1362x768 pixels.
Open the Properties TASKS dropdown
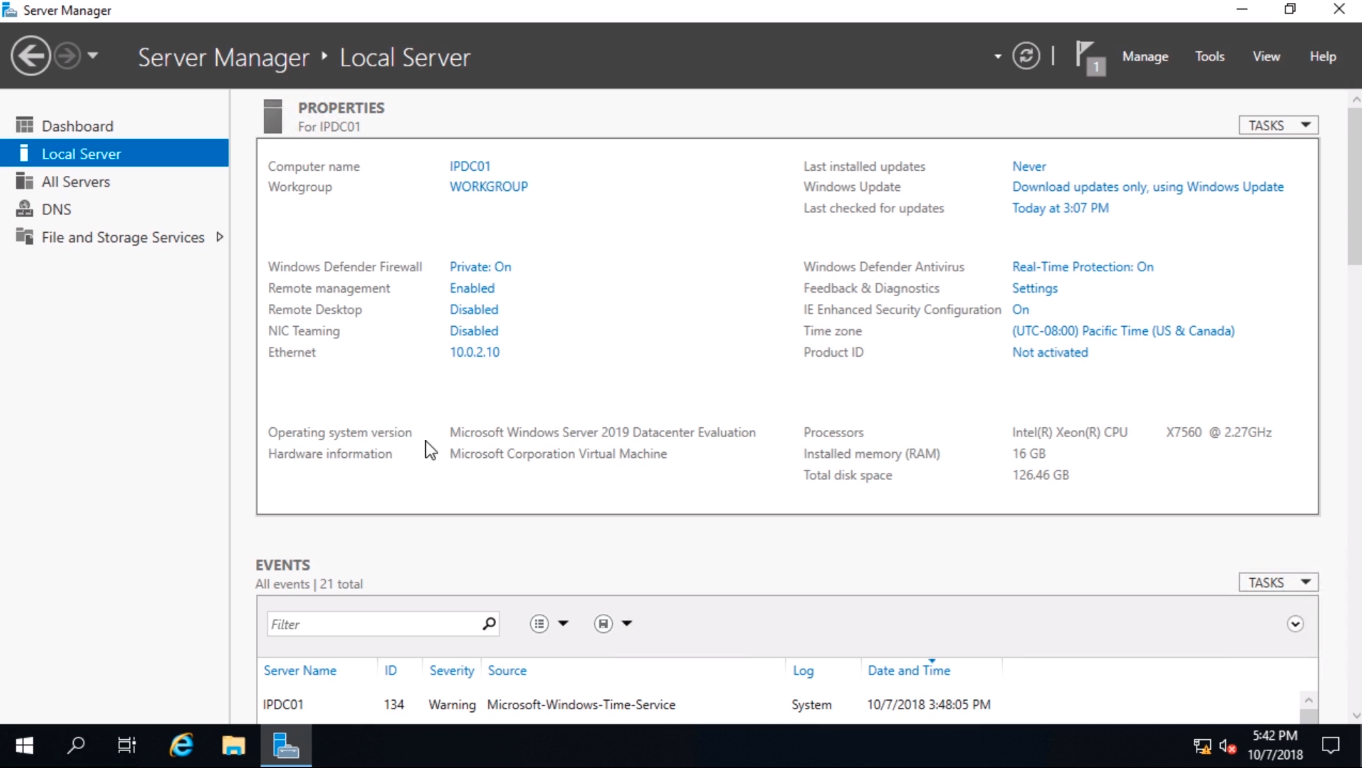pos(1278,125)
